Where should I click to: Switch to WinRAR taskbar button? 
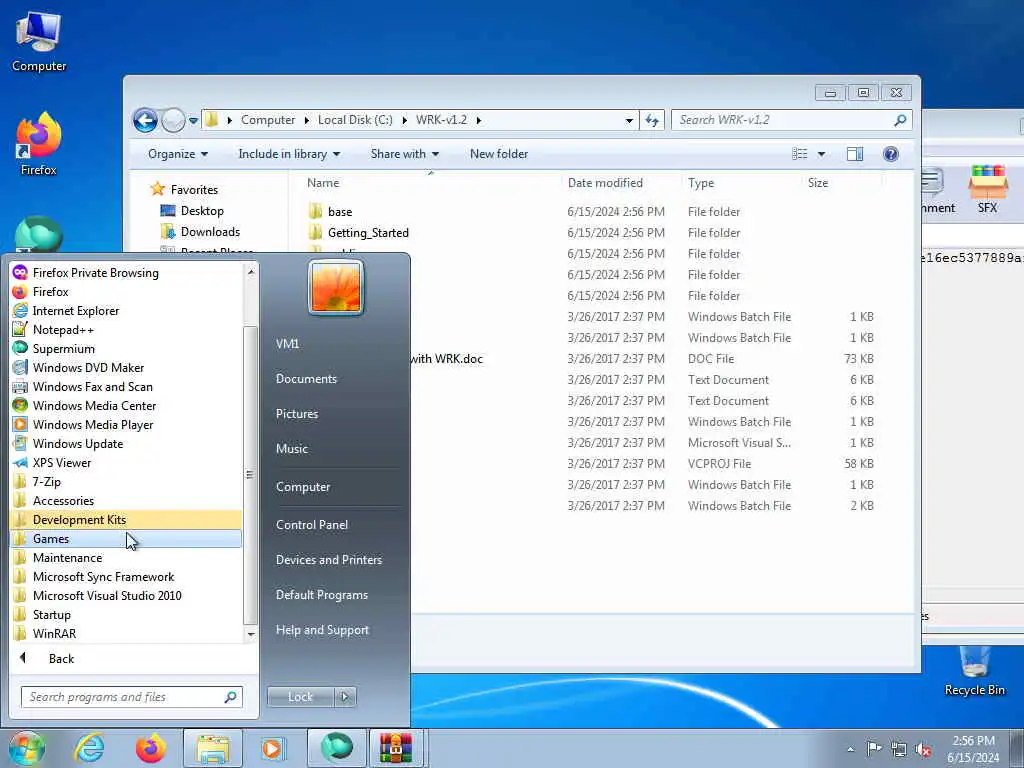pos(396,748)
